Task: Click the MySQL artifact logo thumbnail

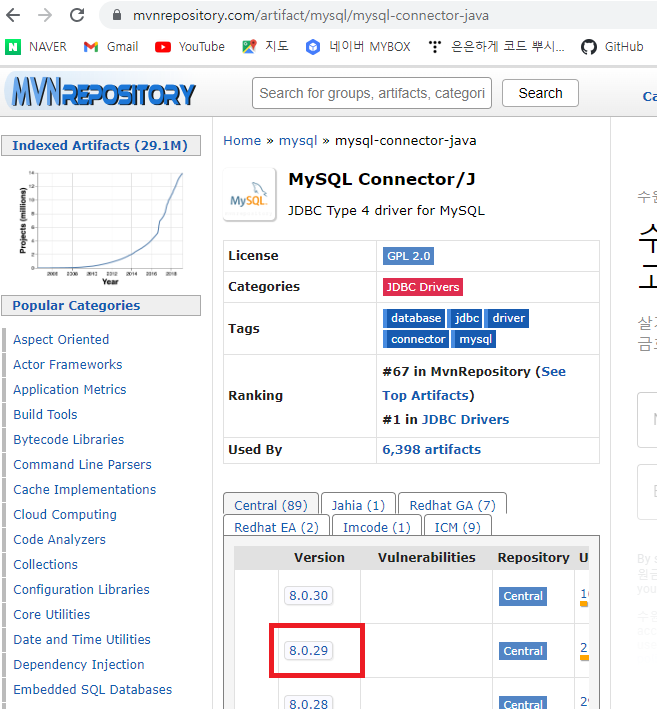Action: pos(250,194)
